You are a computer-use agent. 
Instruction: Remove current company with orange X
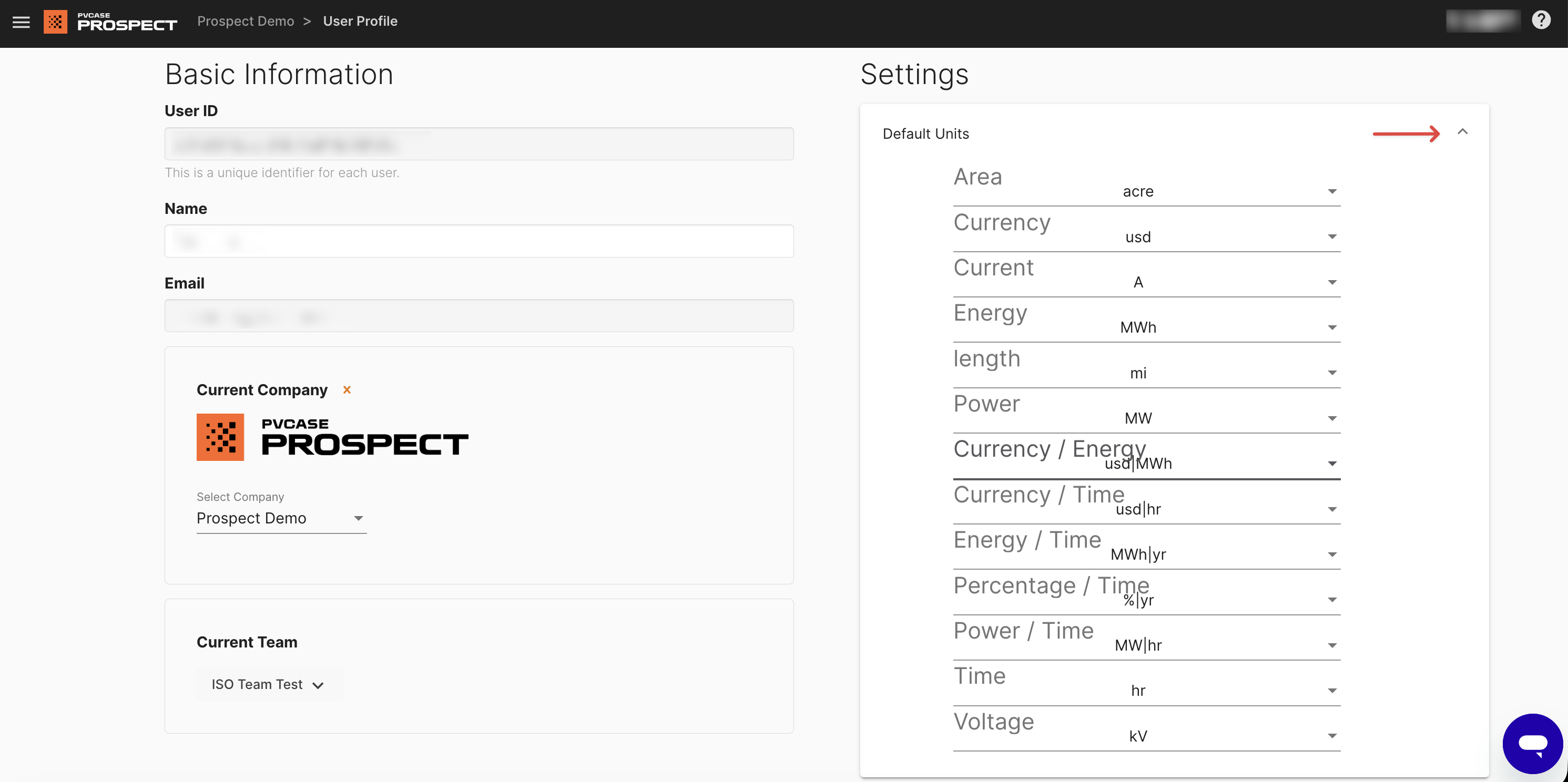pyautogui.click(x=347, y=389)
